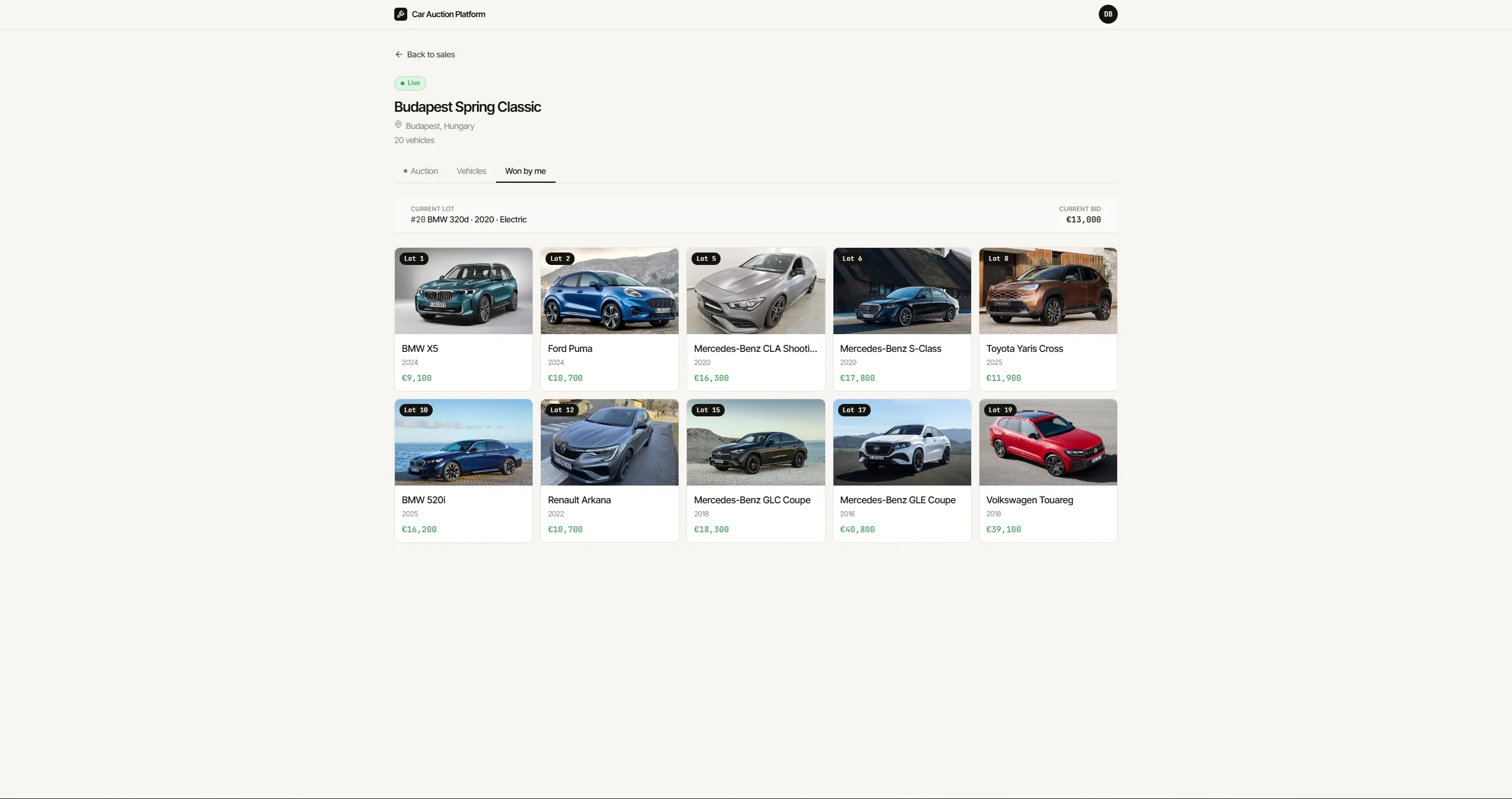The width and height of the screenshot is (1512, 799).
Task: Click the €18,300 price
Action: coord(711,529)
